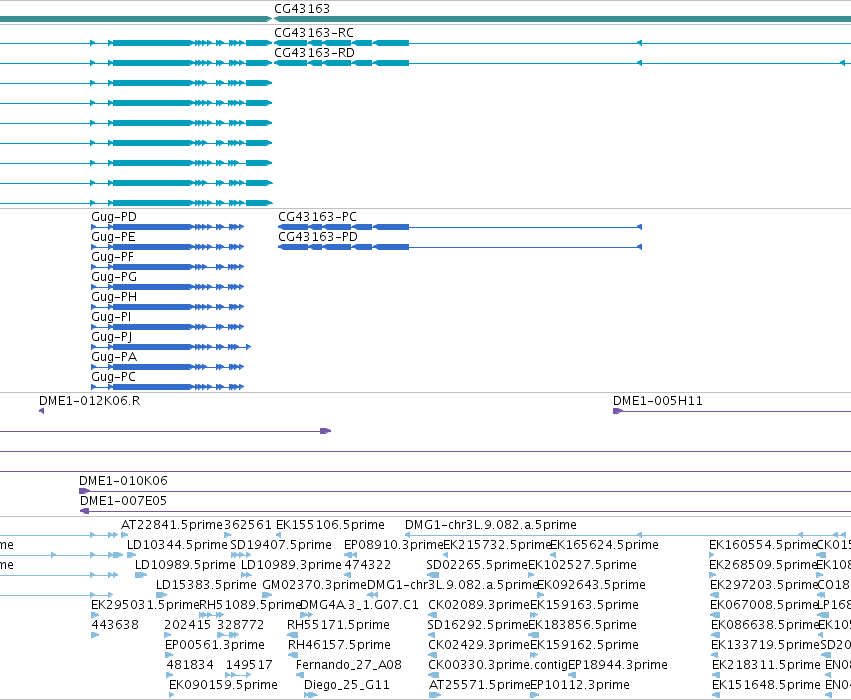851x700 pixels.
Task: Select the Gug-PJ protein label
Action: click(112, 336)
